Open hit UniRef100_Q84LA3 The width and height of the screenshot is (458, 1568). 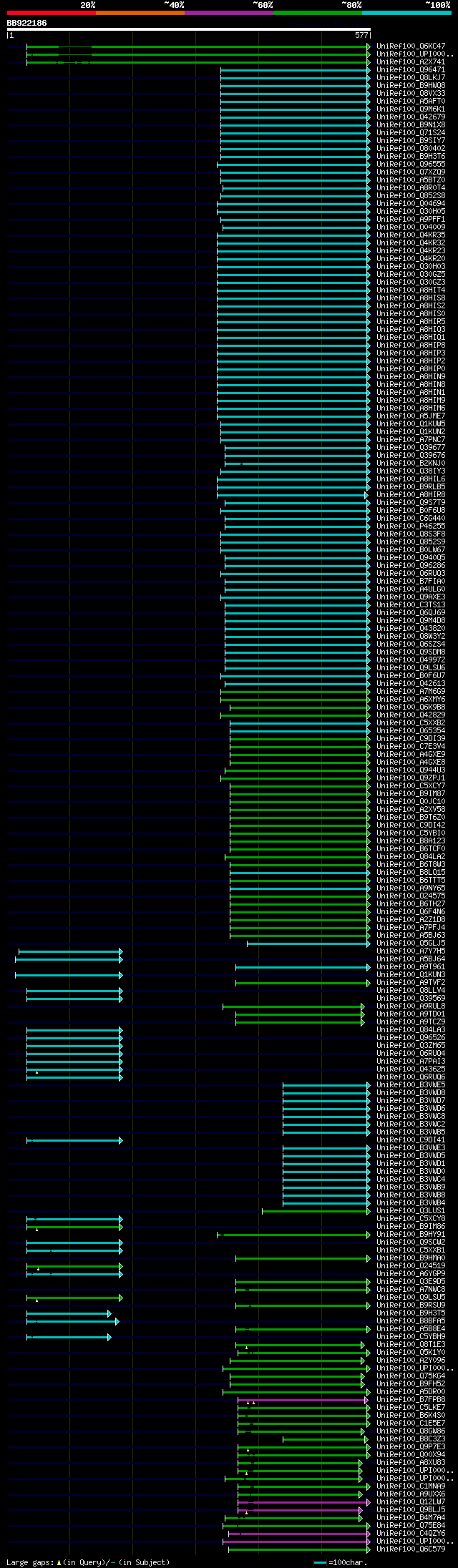pyautogui.click(x=411, y=1030)
